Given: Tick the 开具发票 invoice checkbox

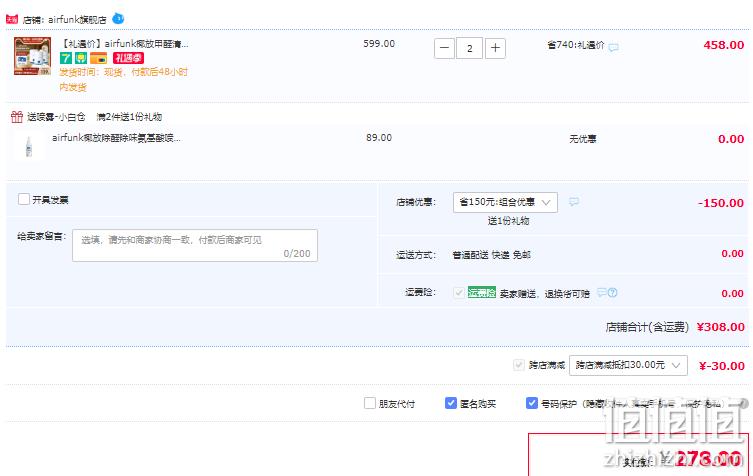Looking at the screenshot, I should coord(24,199).
